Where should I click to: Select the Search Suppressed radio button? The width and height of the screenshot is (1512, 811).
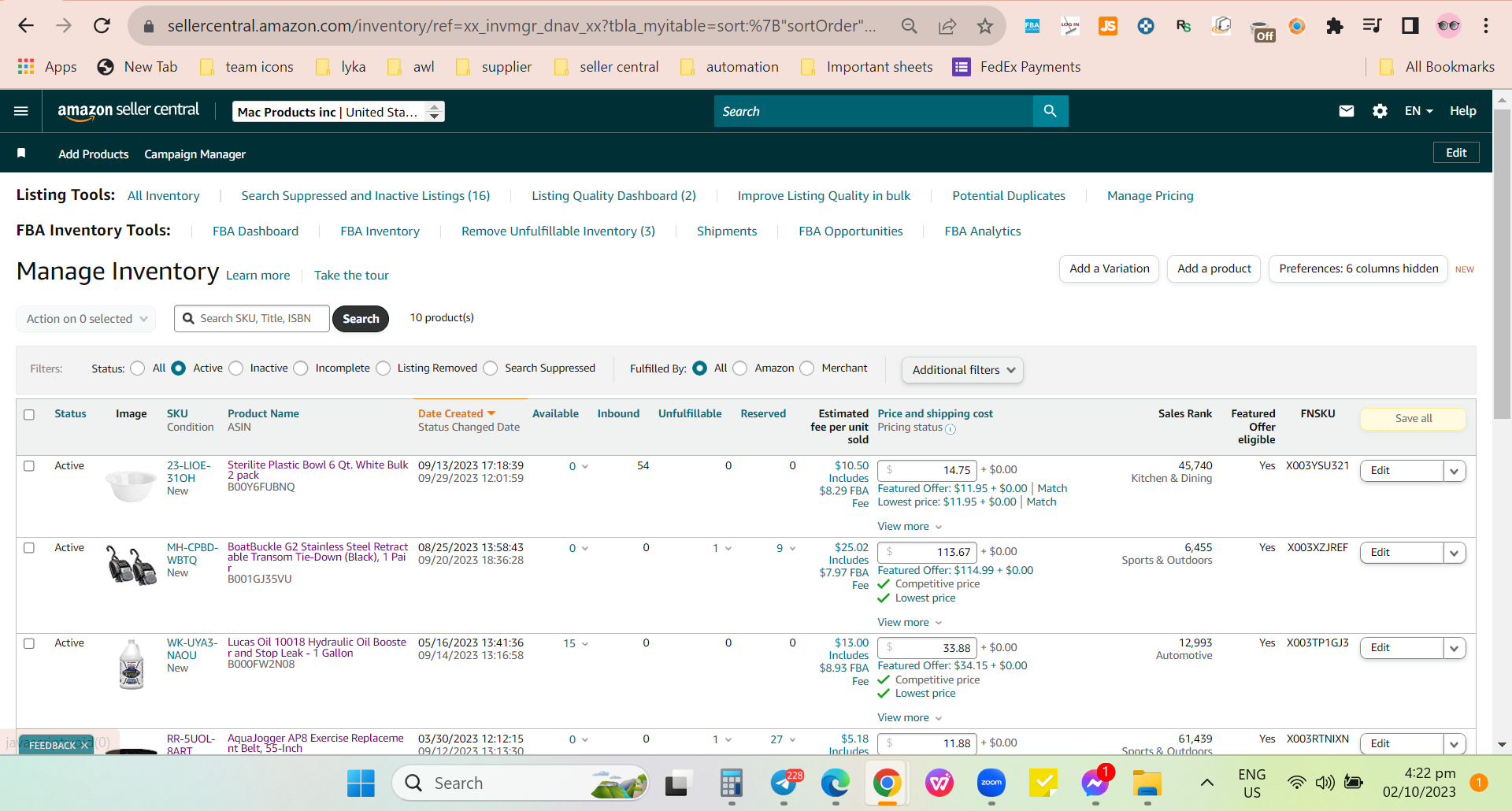point(491,368)
